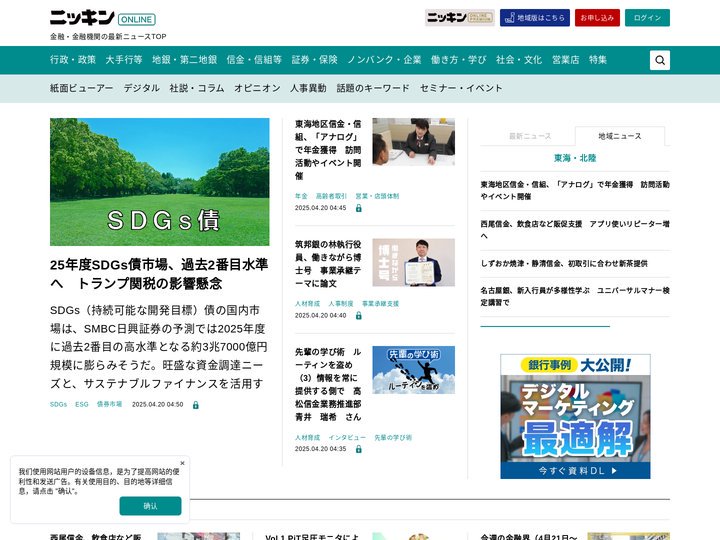This screenshot has width=720, height=540.
Task: Click the 営業・店頭体制 tag
Action: pyautogui.click(x=377, y=196)
